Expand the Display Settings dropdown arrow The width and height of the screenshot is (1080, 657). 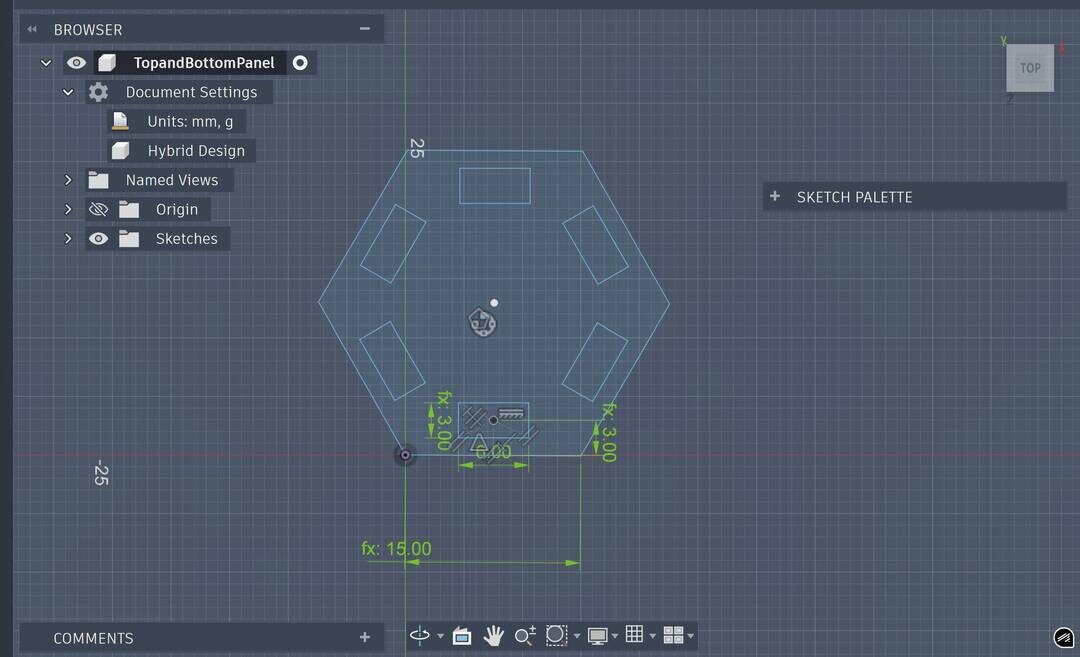(x=614, y=636)
